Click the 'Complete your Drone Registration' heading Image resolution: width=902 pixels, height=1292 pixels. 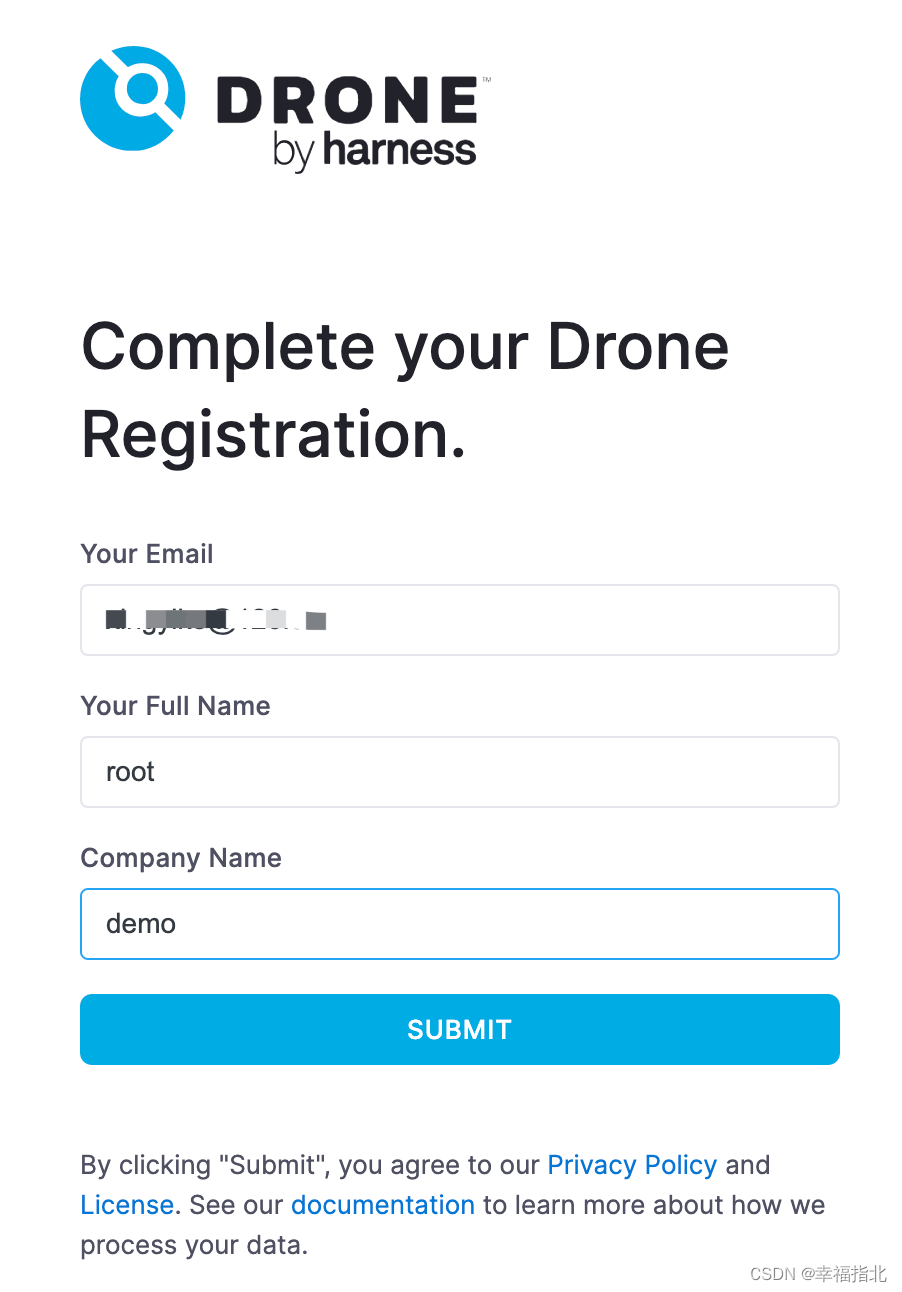[x=405, y=390]
